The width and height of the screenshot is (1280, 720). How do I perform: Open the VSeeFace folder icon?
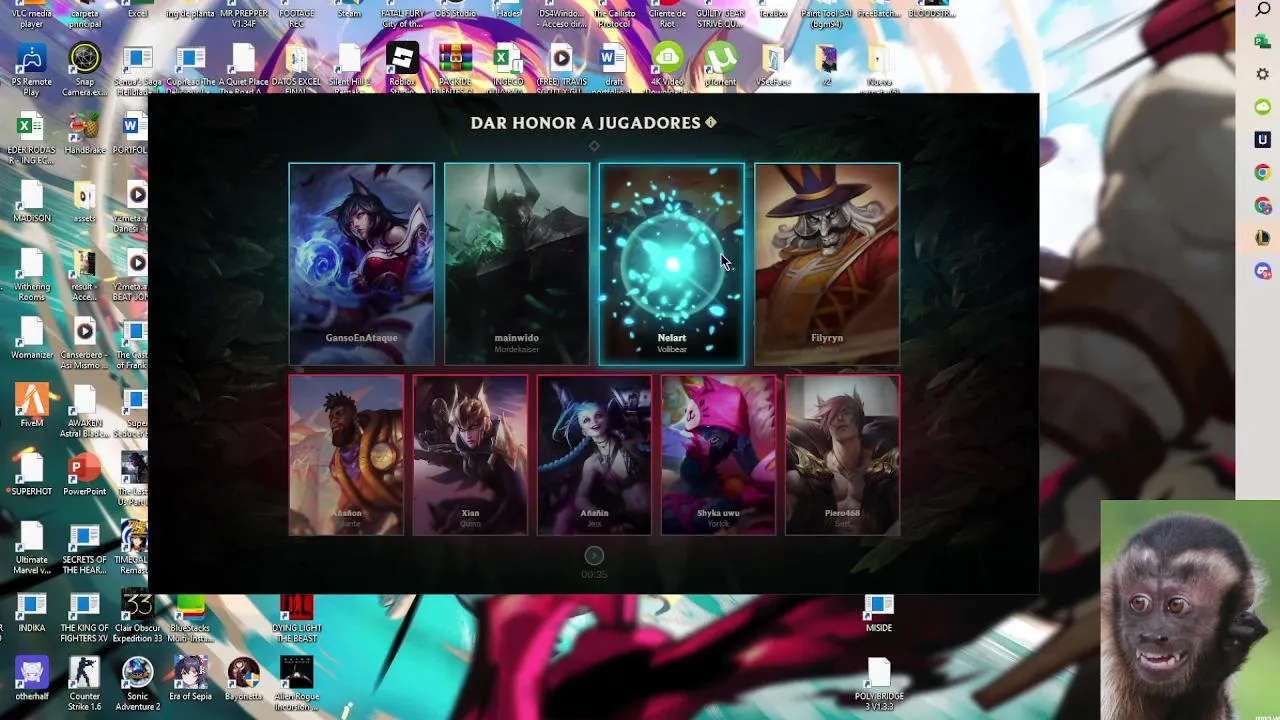point(773,66)
